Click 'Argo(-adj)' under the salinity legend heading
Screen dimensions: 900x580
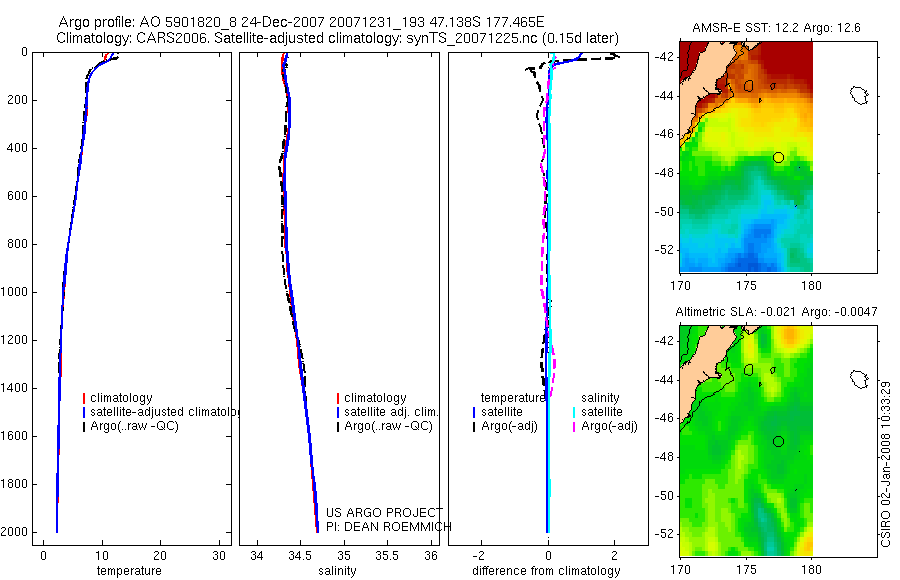pyautogui.click(x=610, y=427)
